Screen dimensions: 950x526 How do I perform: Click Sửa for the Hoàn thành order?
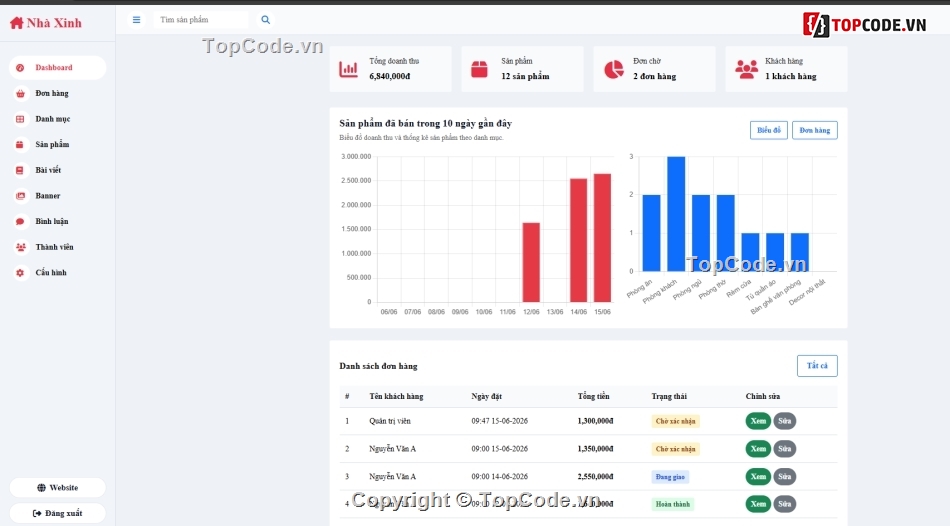pos(785,504)
